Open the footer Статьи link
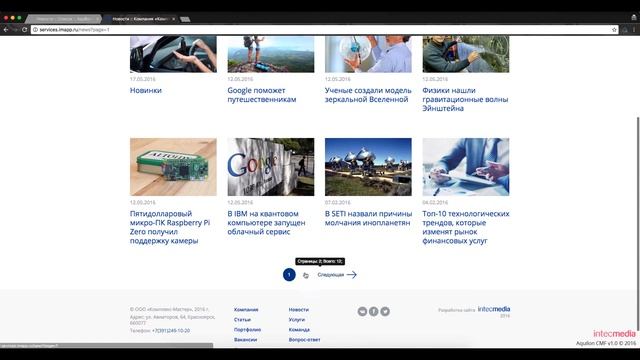The height and width of the screenshot is (360, 640). [242, 320]
